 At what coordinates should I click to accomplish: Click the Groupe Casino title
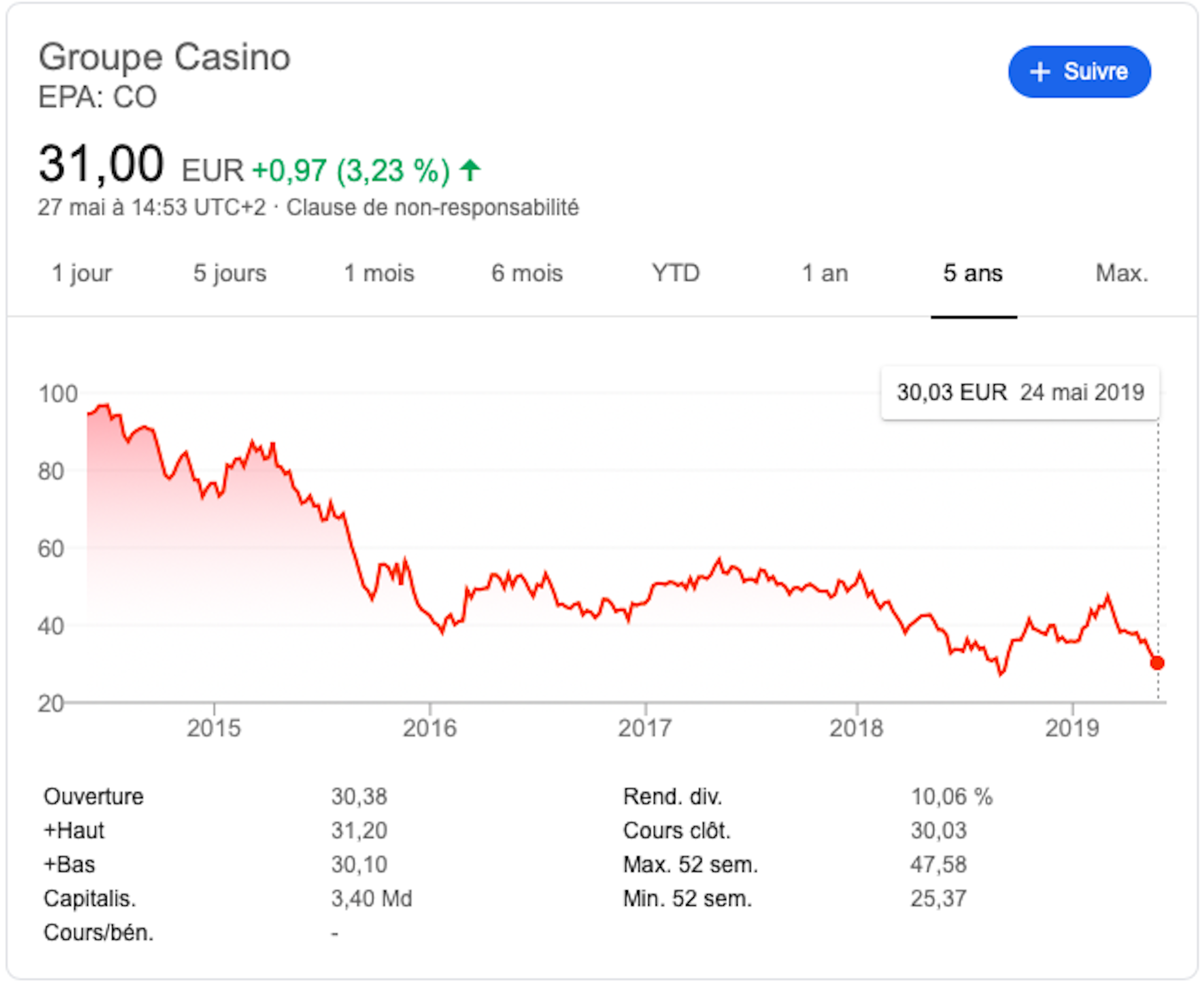pos(164,58)
